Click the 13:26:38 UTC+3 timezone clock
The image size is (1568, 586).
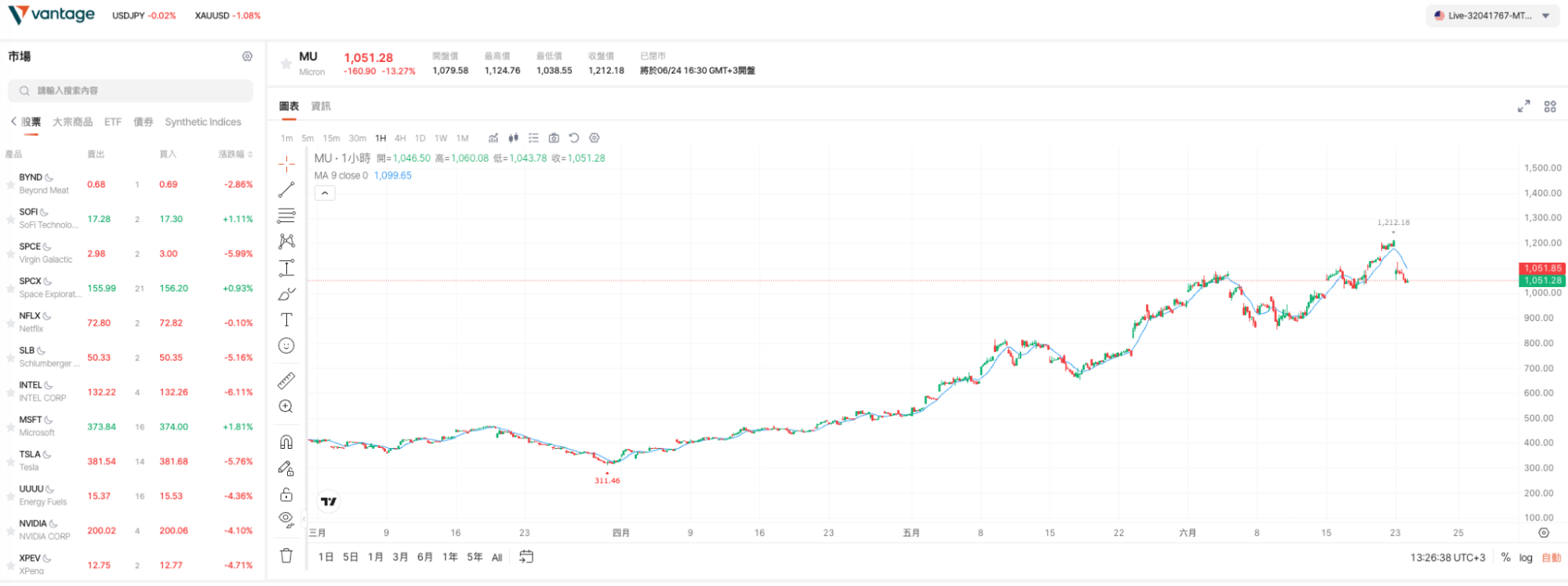(x=1448, y=558)
